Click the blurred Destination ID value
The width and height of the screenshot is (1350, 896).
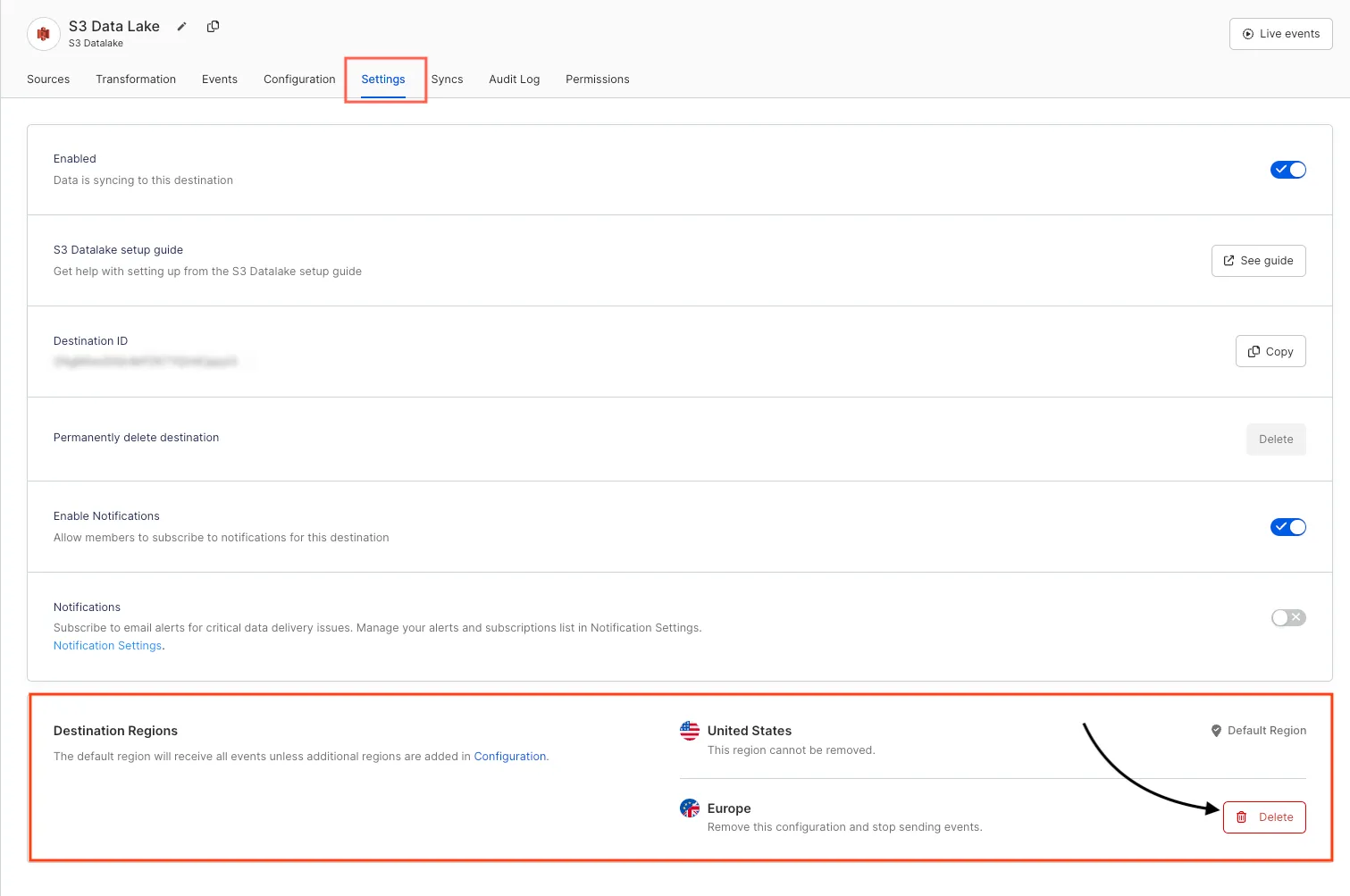[x=146, y=362]
